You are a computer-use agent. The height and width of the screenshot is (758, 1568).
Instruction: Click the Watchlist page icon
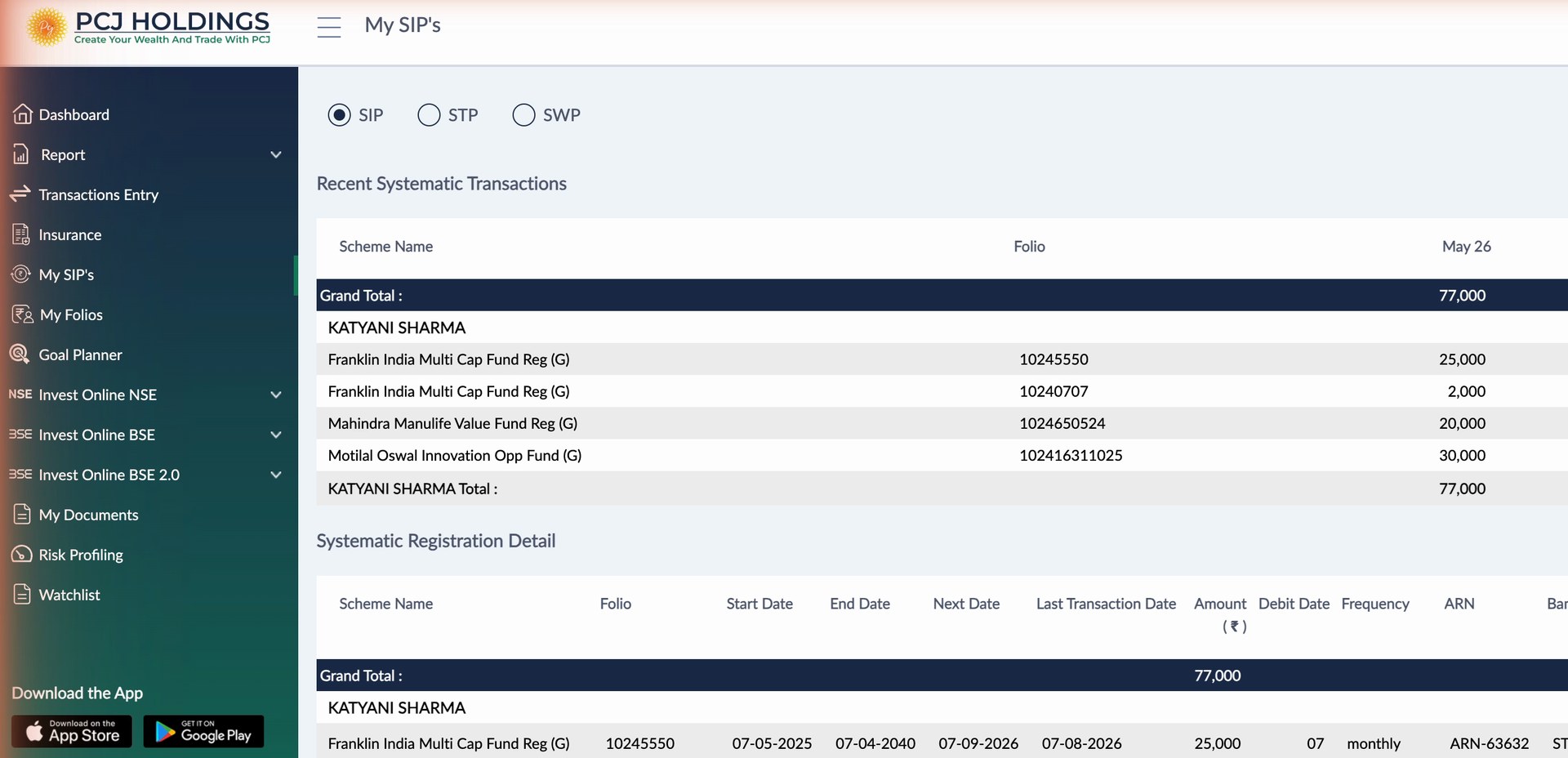(x=22, y=595)
